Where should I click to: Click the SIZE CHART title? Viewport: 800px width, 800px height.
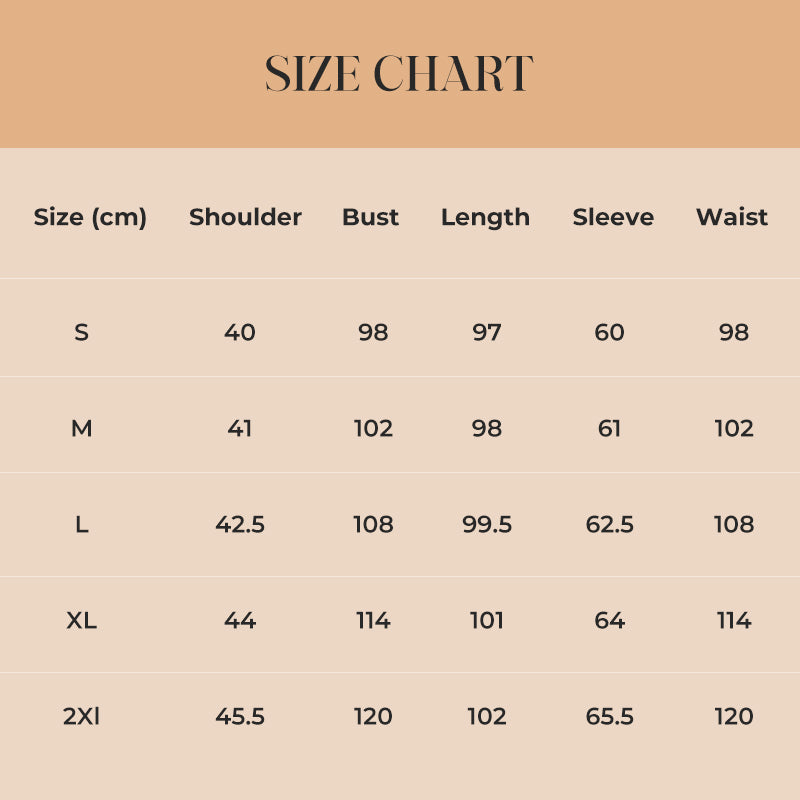click(x=399, y=74)
